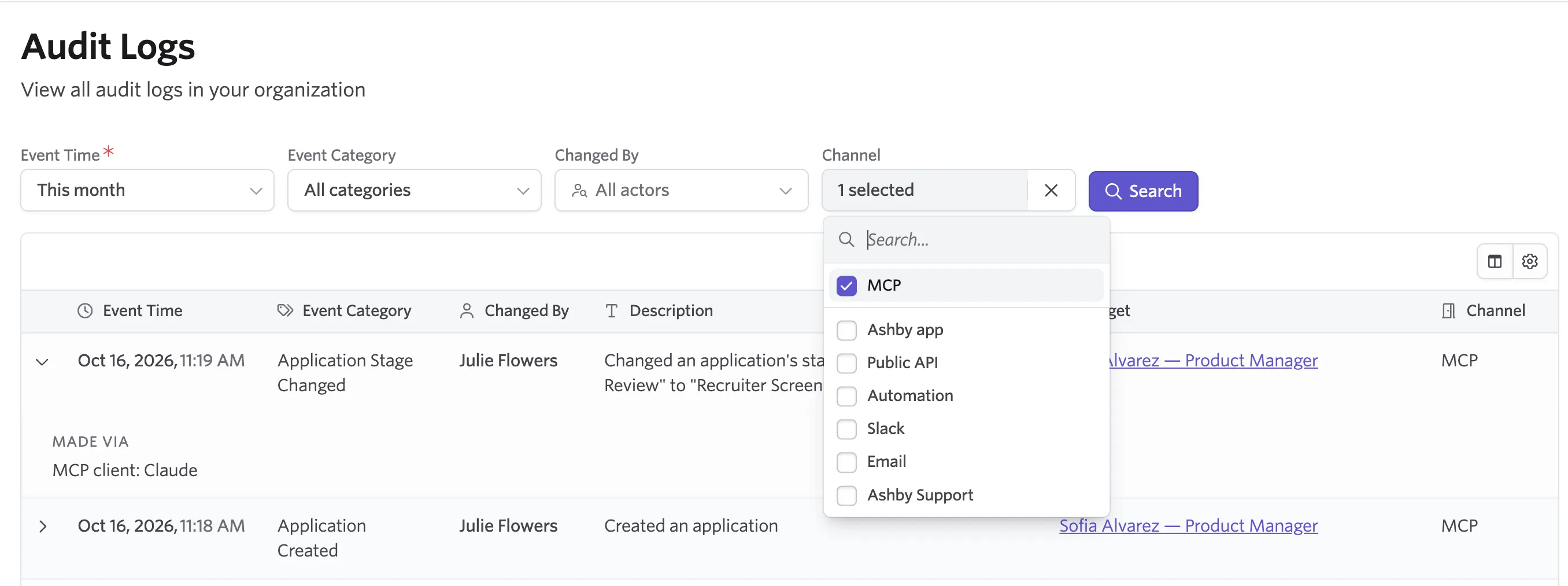
Task: Enable the Slack channel checkbox
Action: 846,429
